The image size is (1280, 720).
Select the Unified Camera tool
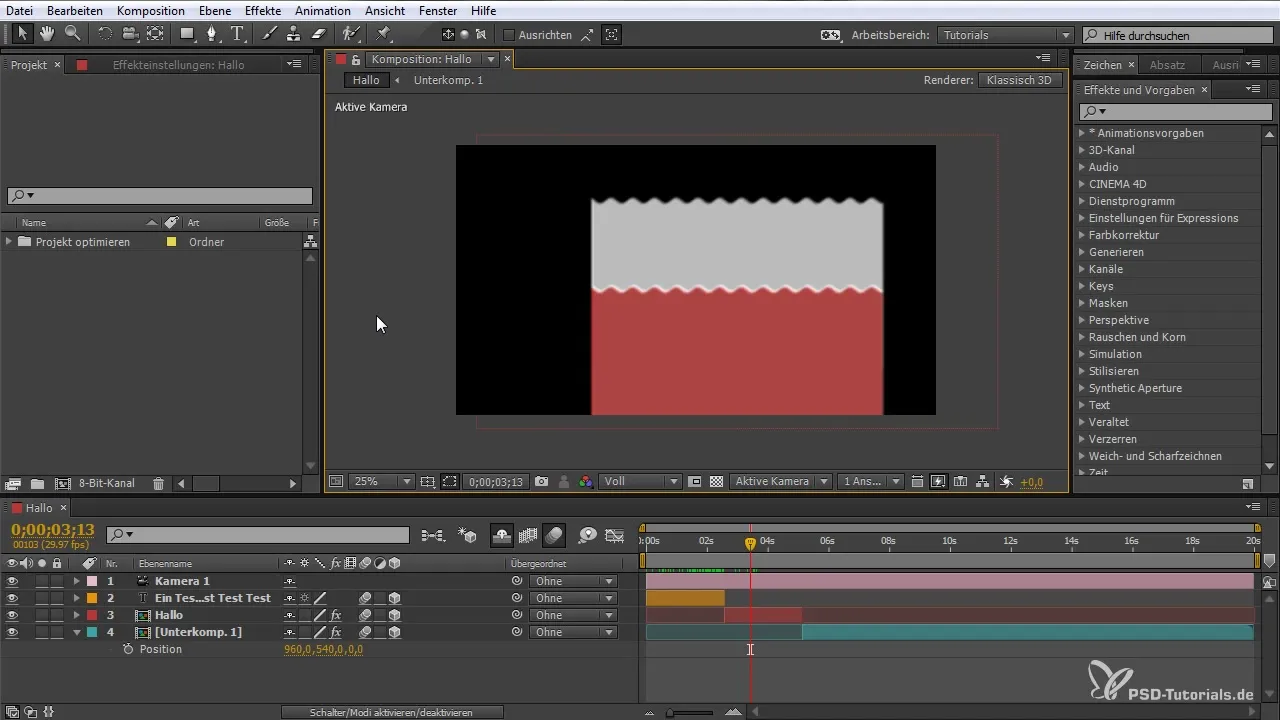pos(130,34)
